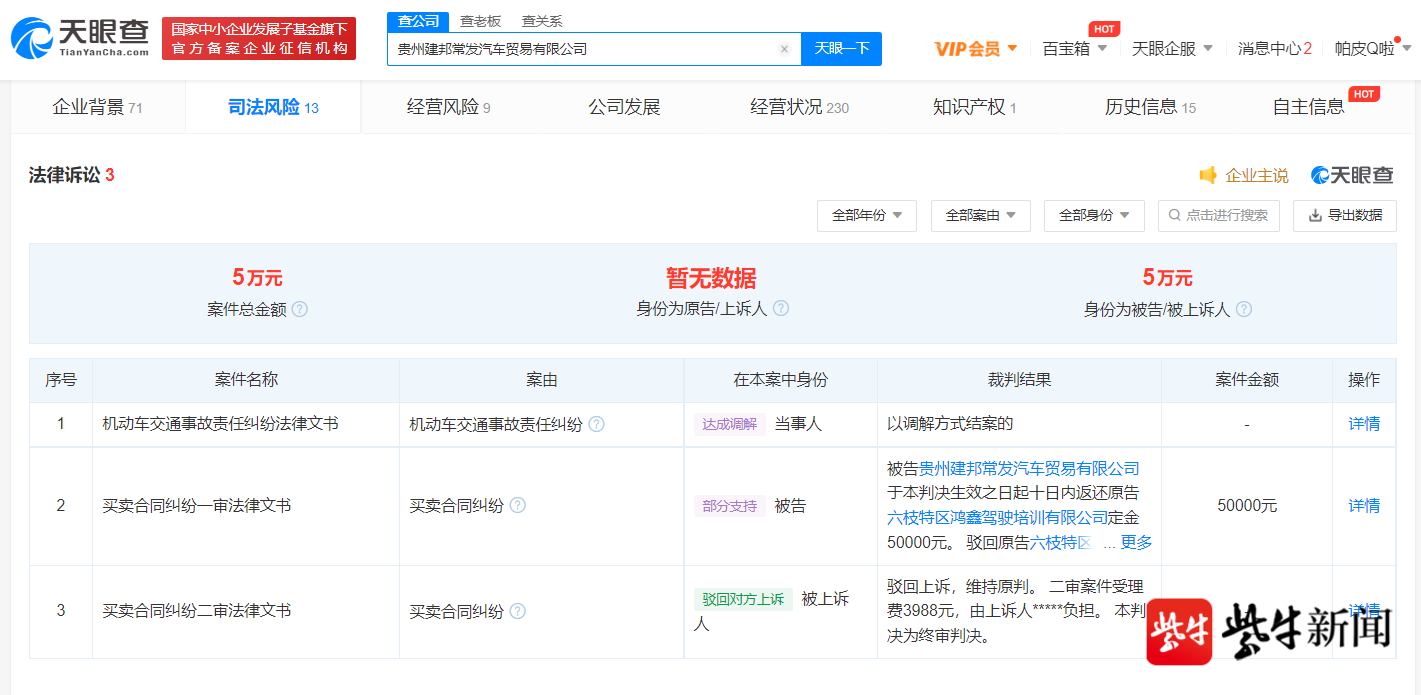The height and width of the screenshot is (695, 1421).
Task: Click help icon next to 机动车交通事故责任纠纷
Action: [596, 424]
